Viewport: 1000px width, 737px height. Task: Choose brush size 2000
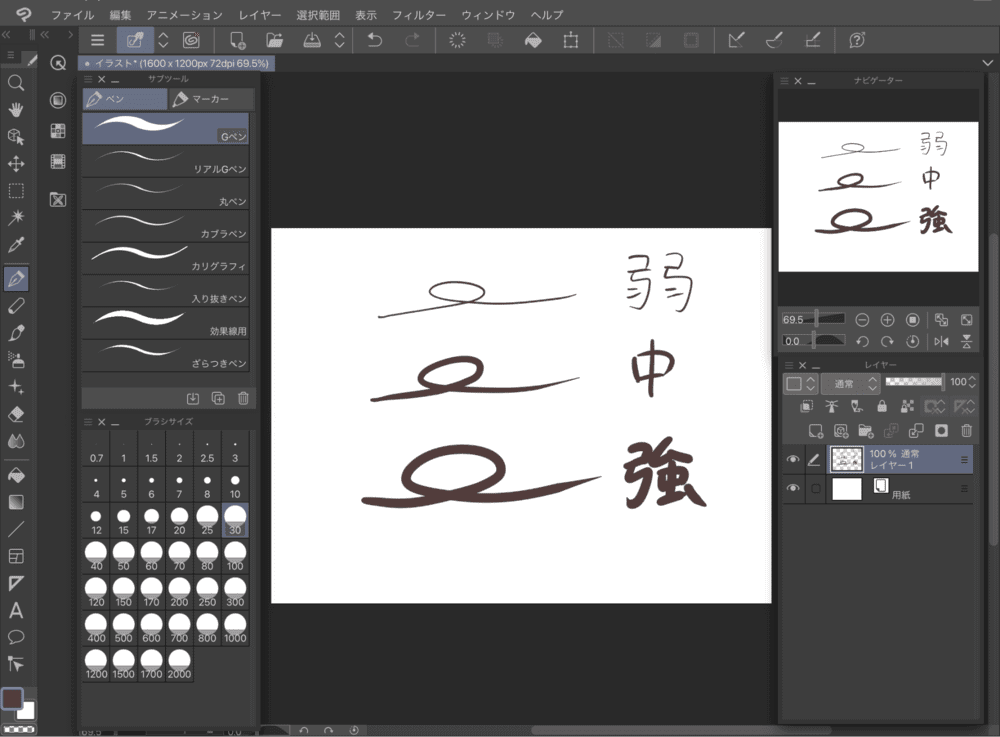[x=179, y=665]
